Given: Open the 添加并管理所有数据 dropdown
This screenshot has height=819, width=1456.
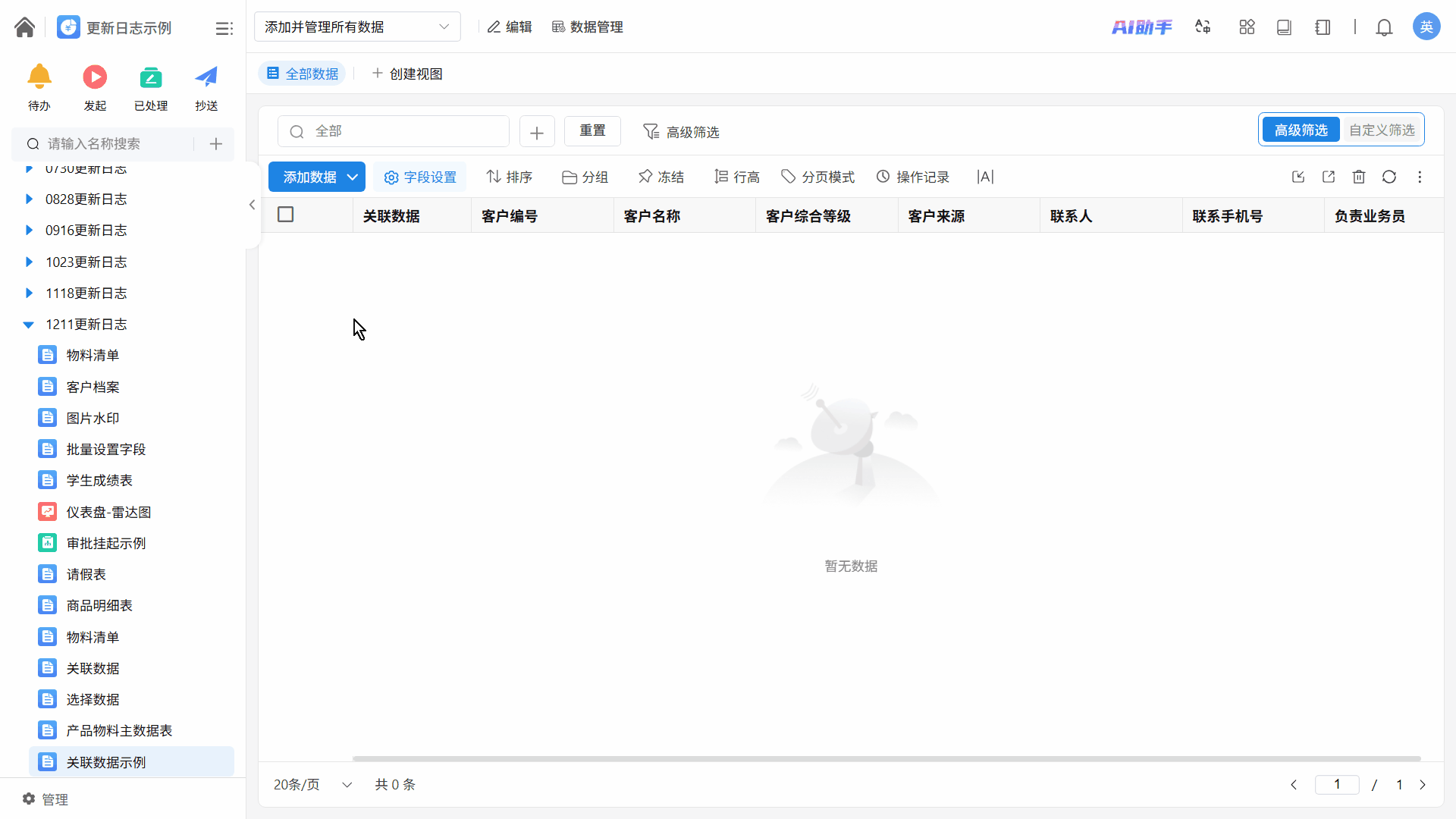Looking at the screenshot, I should [357, 27].
